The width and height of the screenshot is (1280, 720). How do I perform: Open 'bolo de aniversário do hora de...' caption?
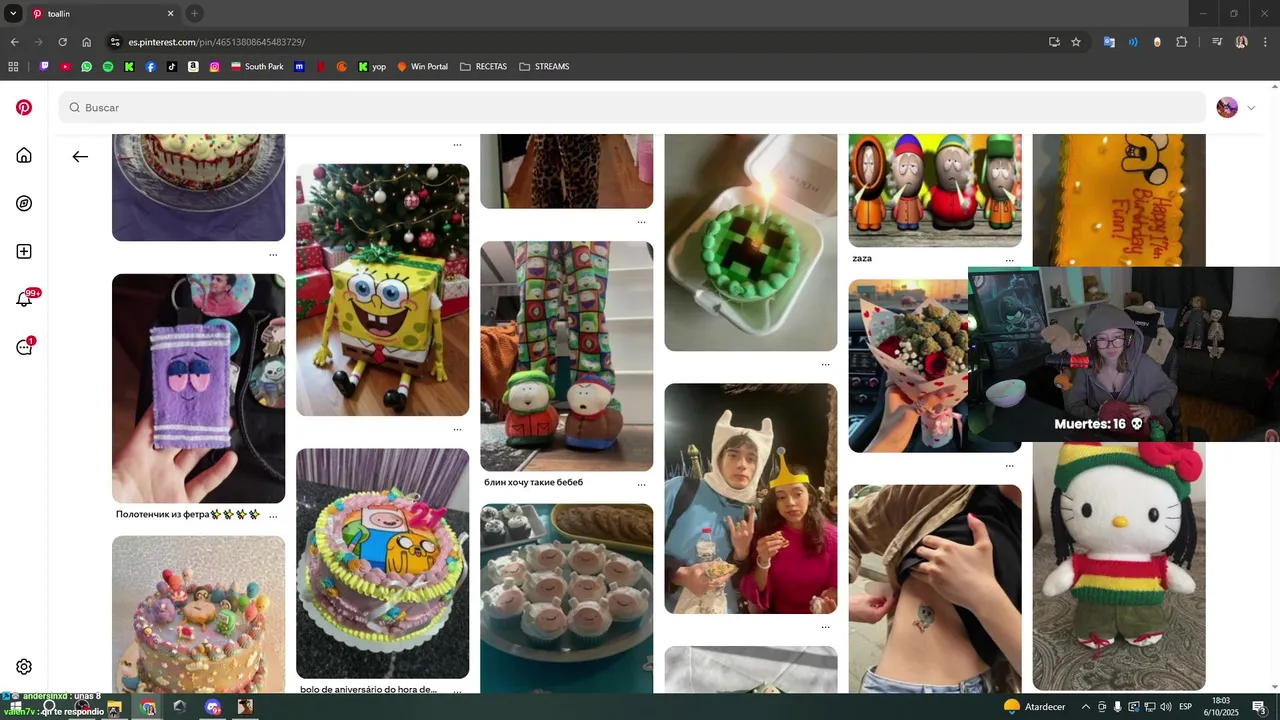pos(368,689)
